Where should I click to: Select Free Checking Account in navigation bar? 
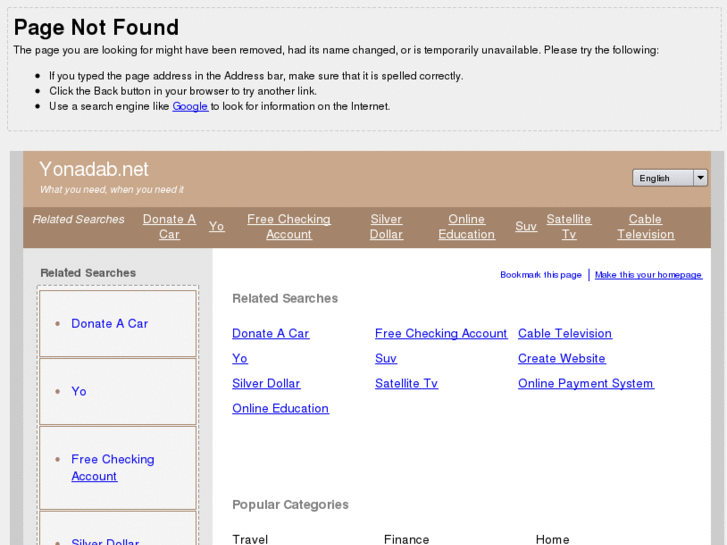(x=288, y=227)
